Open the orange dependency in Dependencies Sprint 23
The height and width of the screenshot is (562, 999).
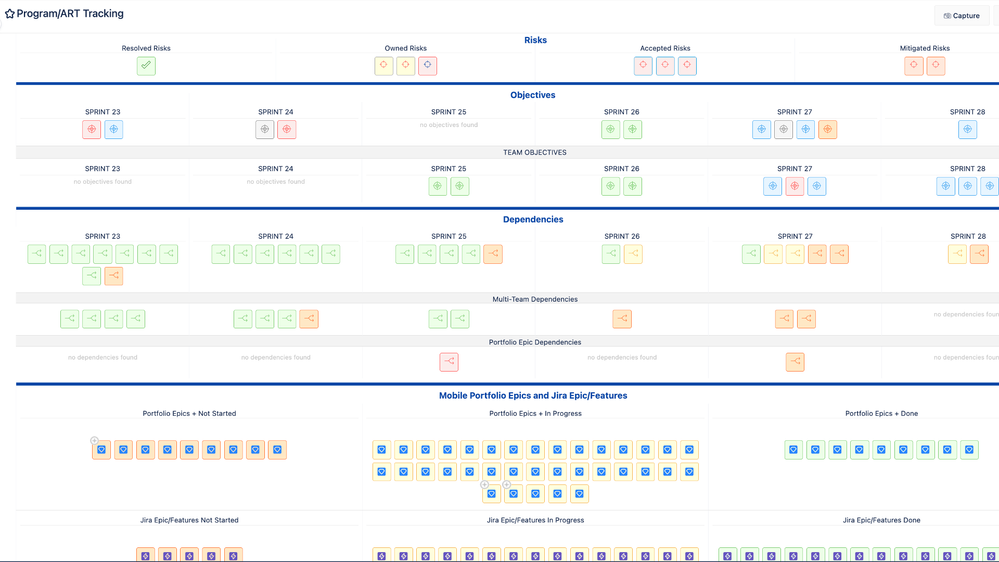click(113, 276)
